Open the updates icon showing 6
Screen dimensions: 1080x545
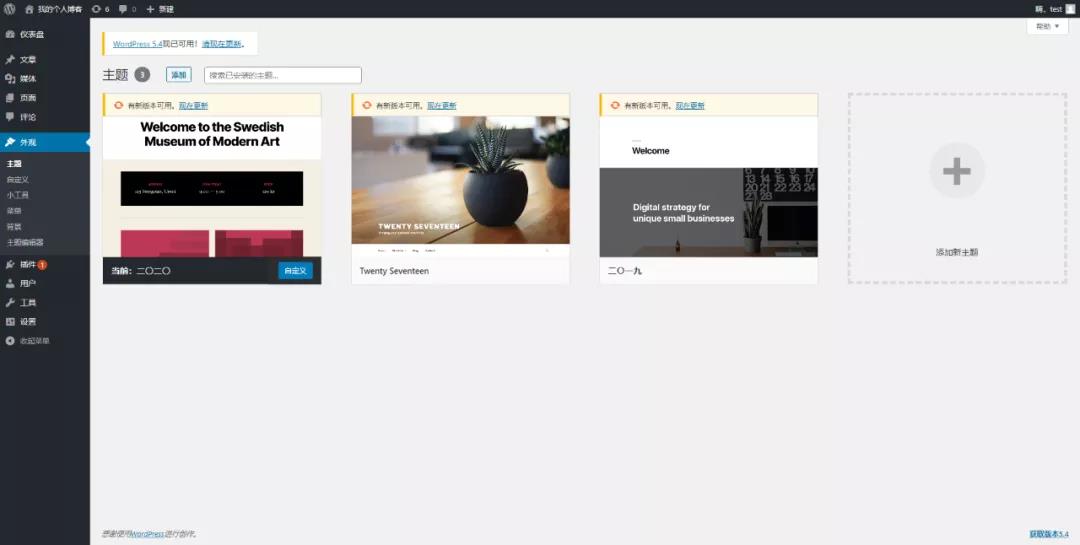(100, 9)
